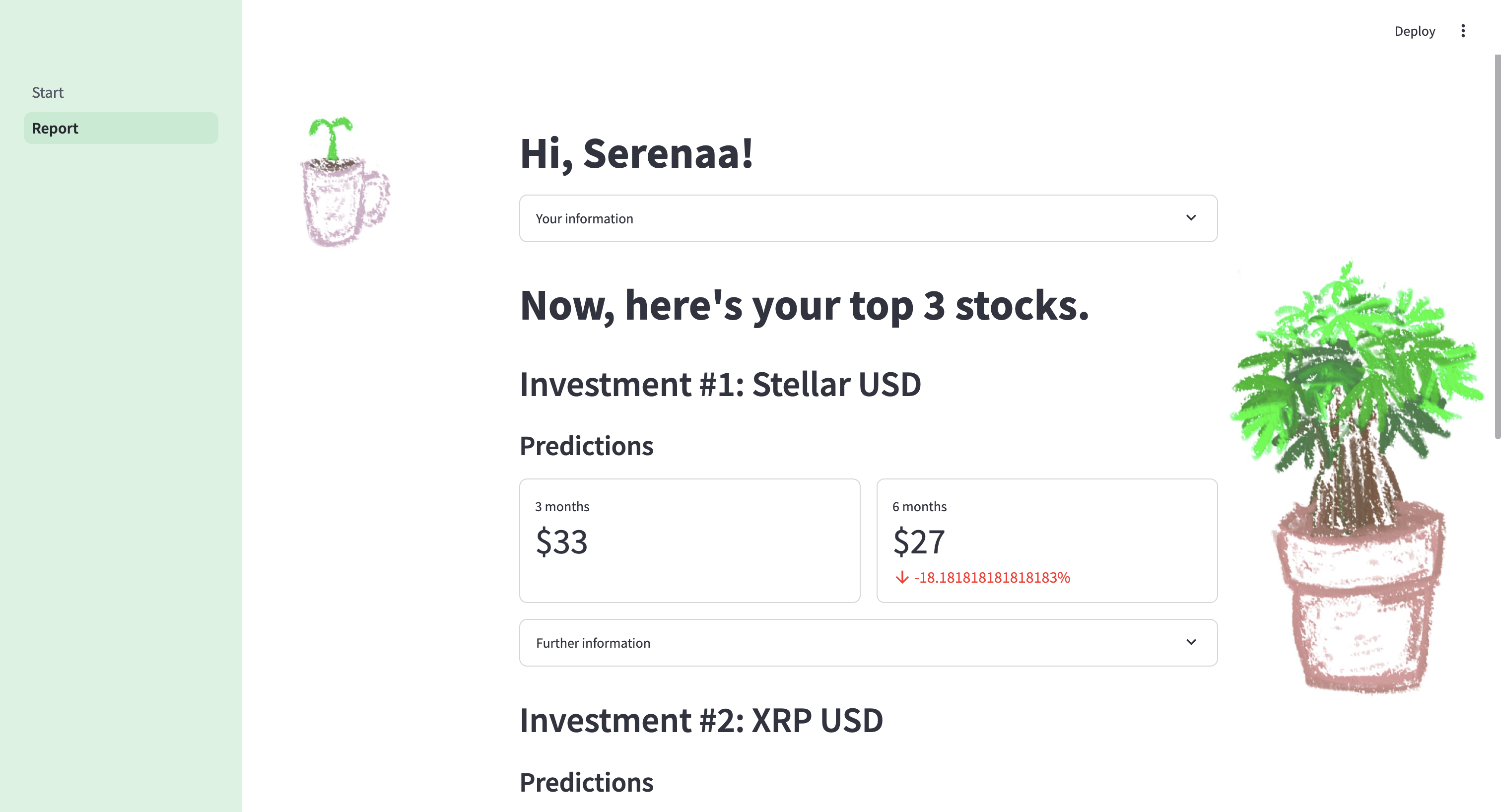The image size is (1501, 812).
Task: Click the Deploy button
Action: pos(1414,31)
